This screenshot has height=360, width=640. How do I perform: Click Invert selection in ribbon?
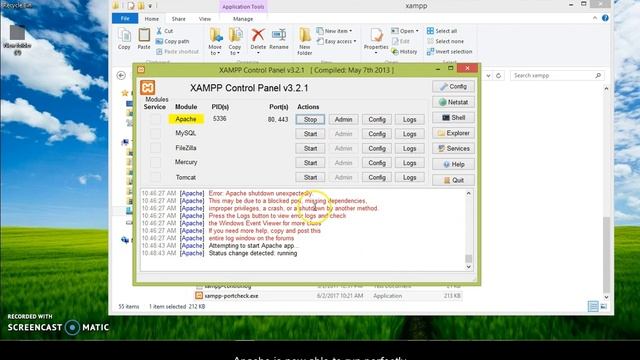(449, 52)
